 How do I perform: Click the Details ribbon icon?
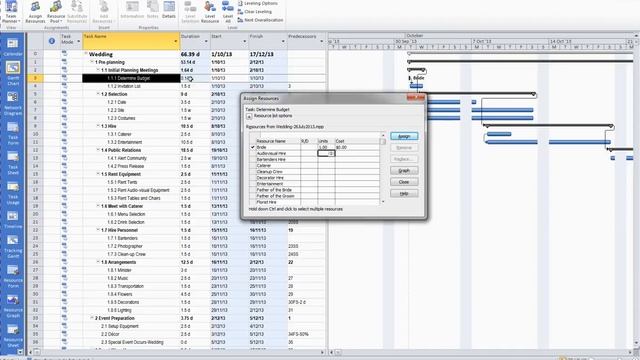(169, 10)
